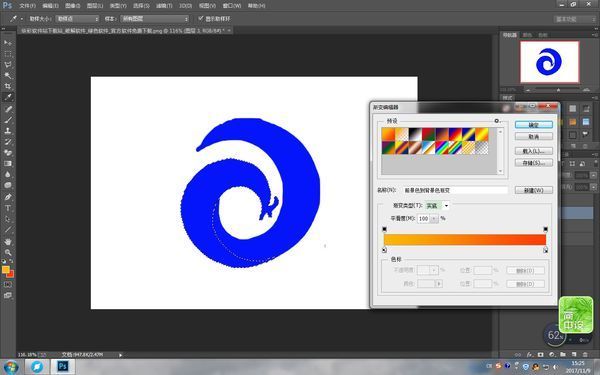This screenshot has width=600, height=375.
Task: Select the Magic Wand tool
Action: click(8, 75)
